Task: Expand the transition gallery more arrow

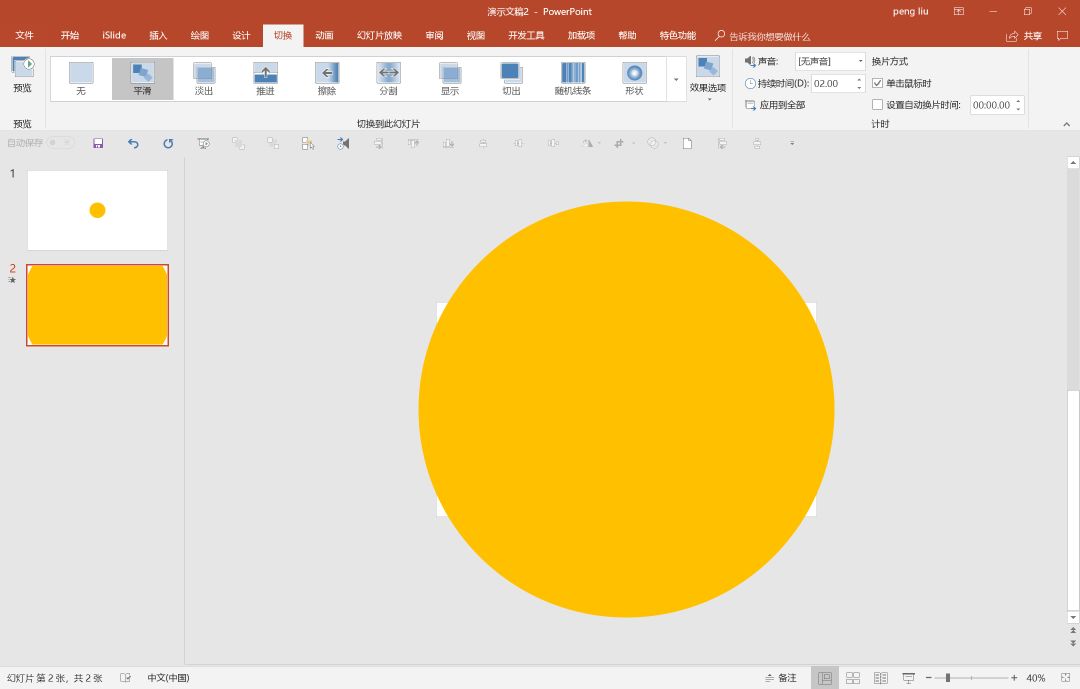Action: (676, 79)
